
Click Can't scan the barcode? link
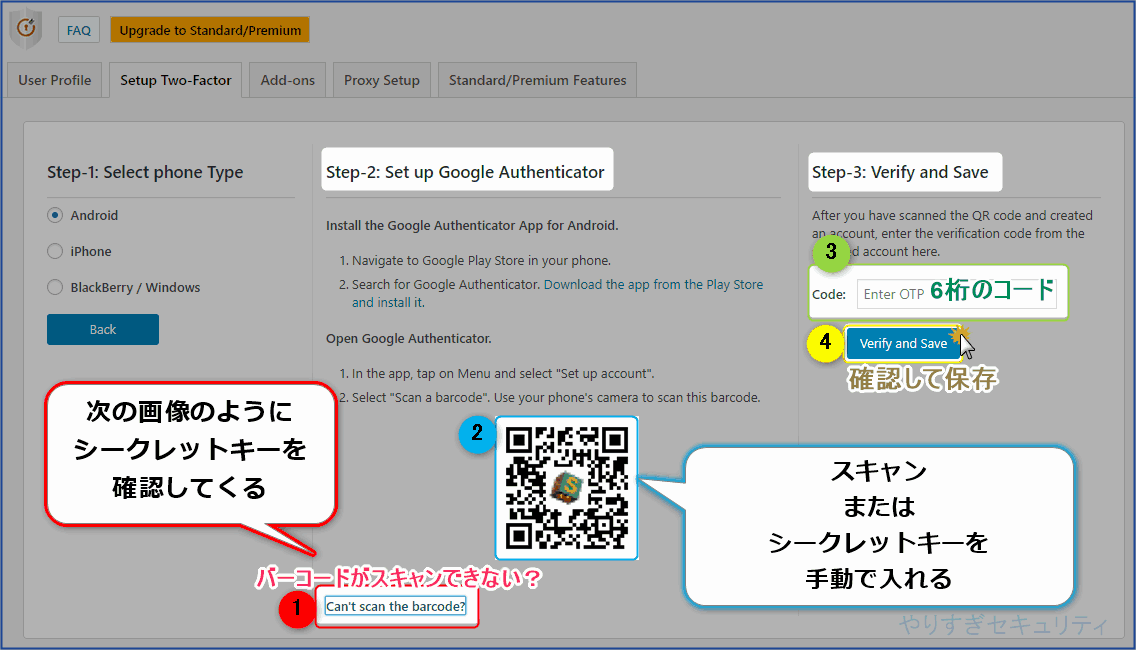396,607
